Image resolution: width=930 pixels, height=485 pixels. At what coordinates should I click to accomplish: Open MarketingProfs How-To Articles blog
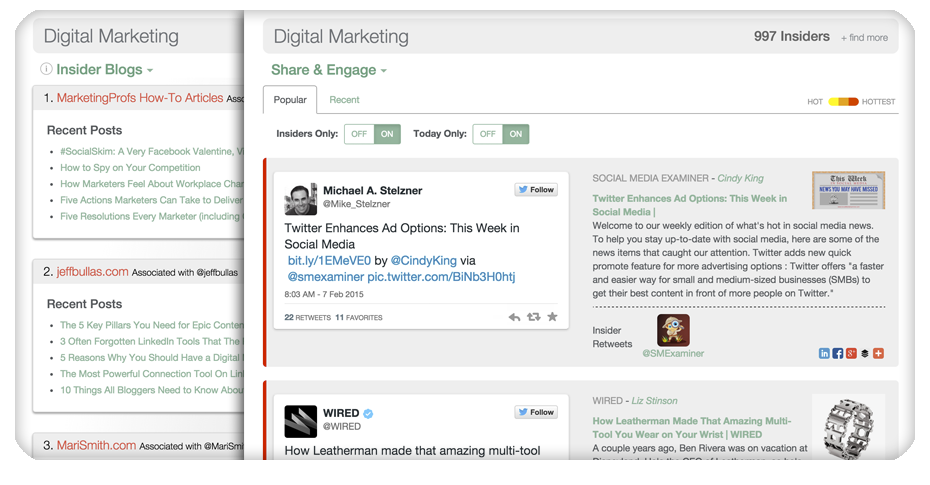(x=140, y=98)
